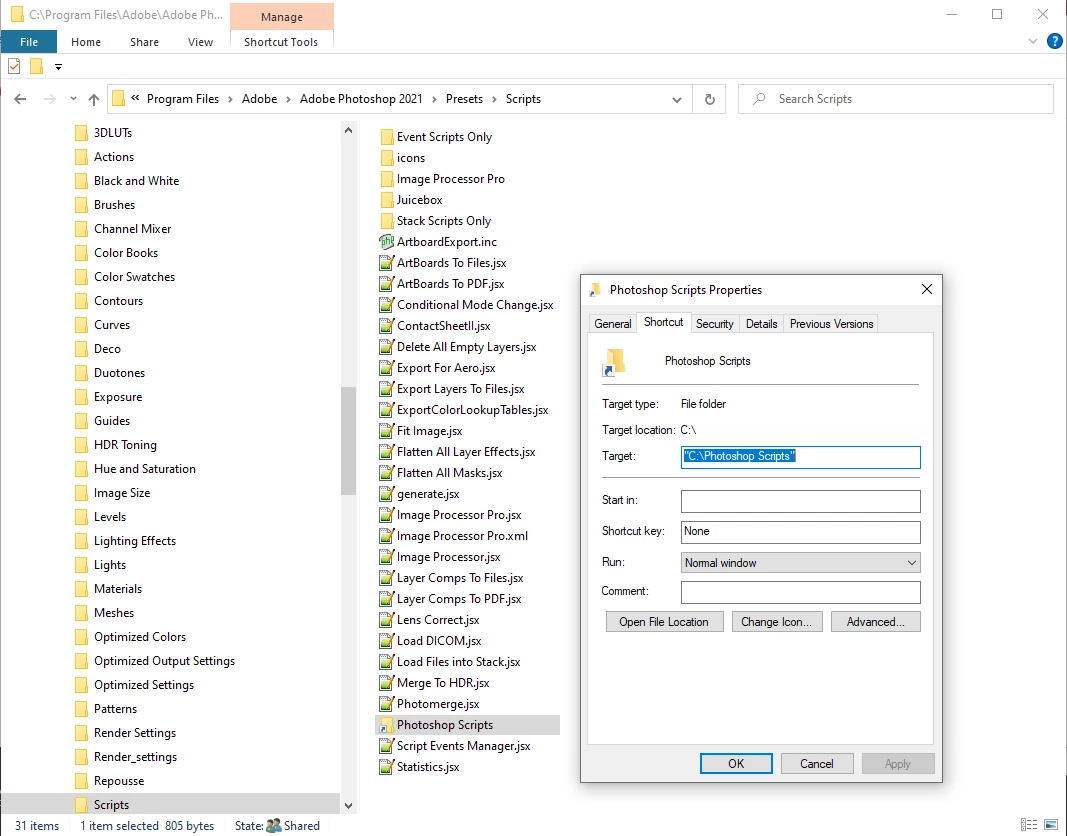This screenshot has width=1067, height=836.
Task: Switch to Details view icon in status bar
Action: 1029,825
